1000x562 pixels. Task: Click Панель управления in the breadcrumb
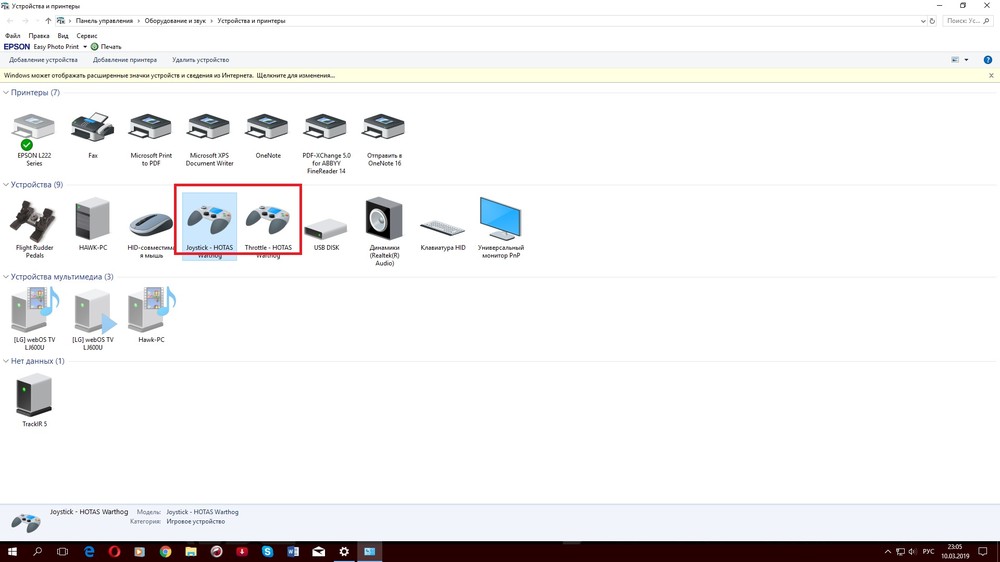click(x=104, y=21)
